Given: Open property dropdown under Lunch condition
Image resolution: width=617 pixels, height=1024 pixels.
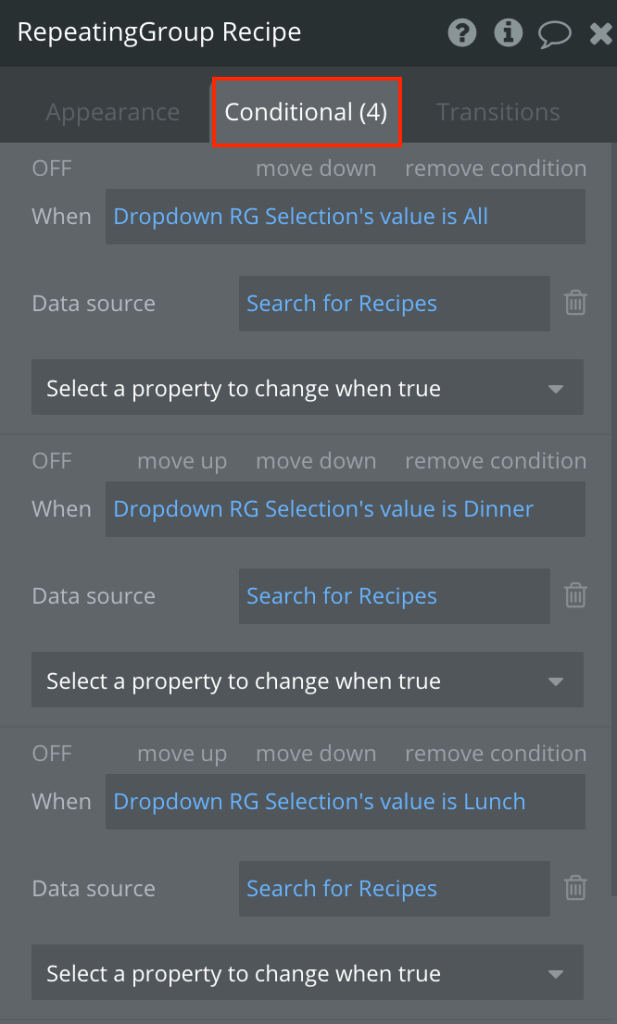Looking at the screenshot, I should point(307,974).
